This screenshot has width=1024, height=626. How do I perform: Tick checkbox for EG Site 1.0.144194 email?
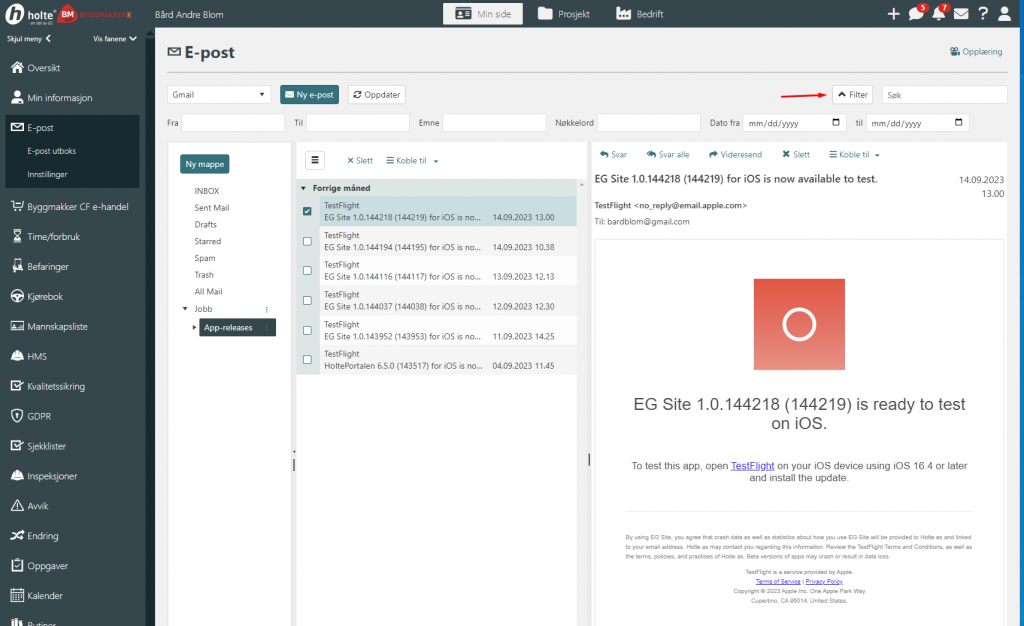[307, 241]
